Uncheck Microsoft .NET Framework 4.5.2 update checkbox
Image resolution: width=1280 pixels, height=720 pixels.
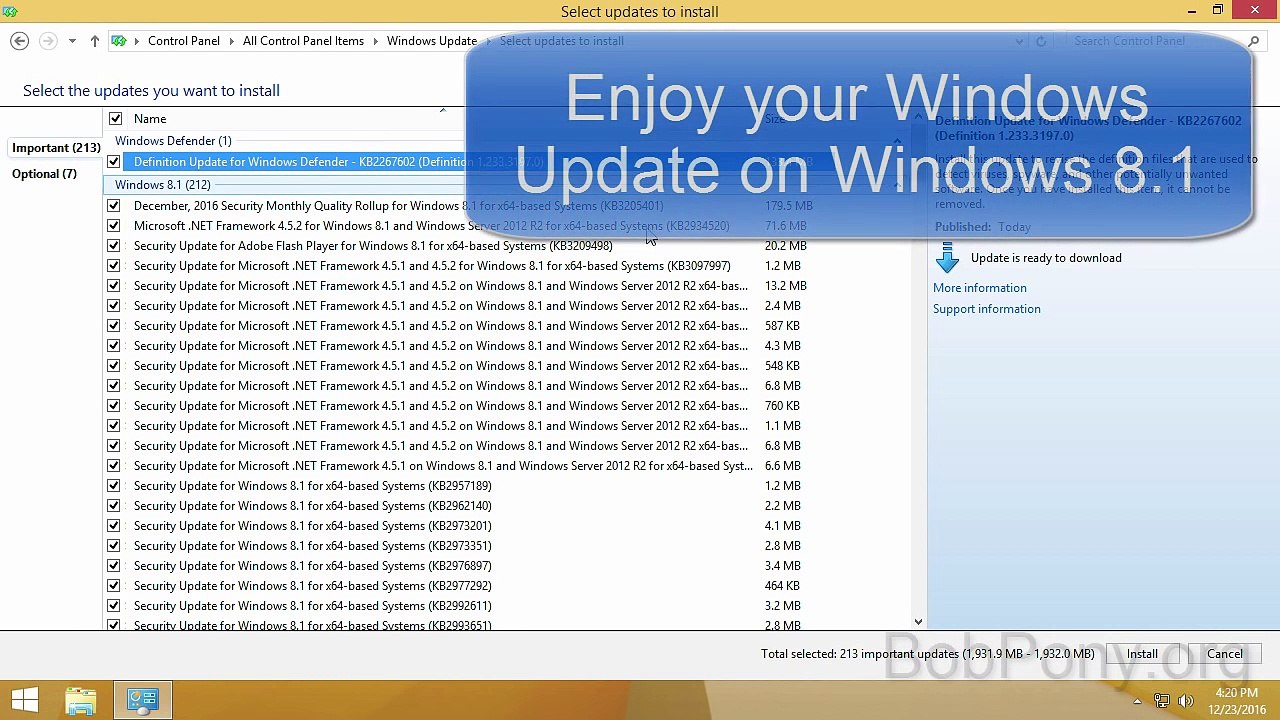(113, 226)
